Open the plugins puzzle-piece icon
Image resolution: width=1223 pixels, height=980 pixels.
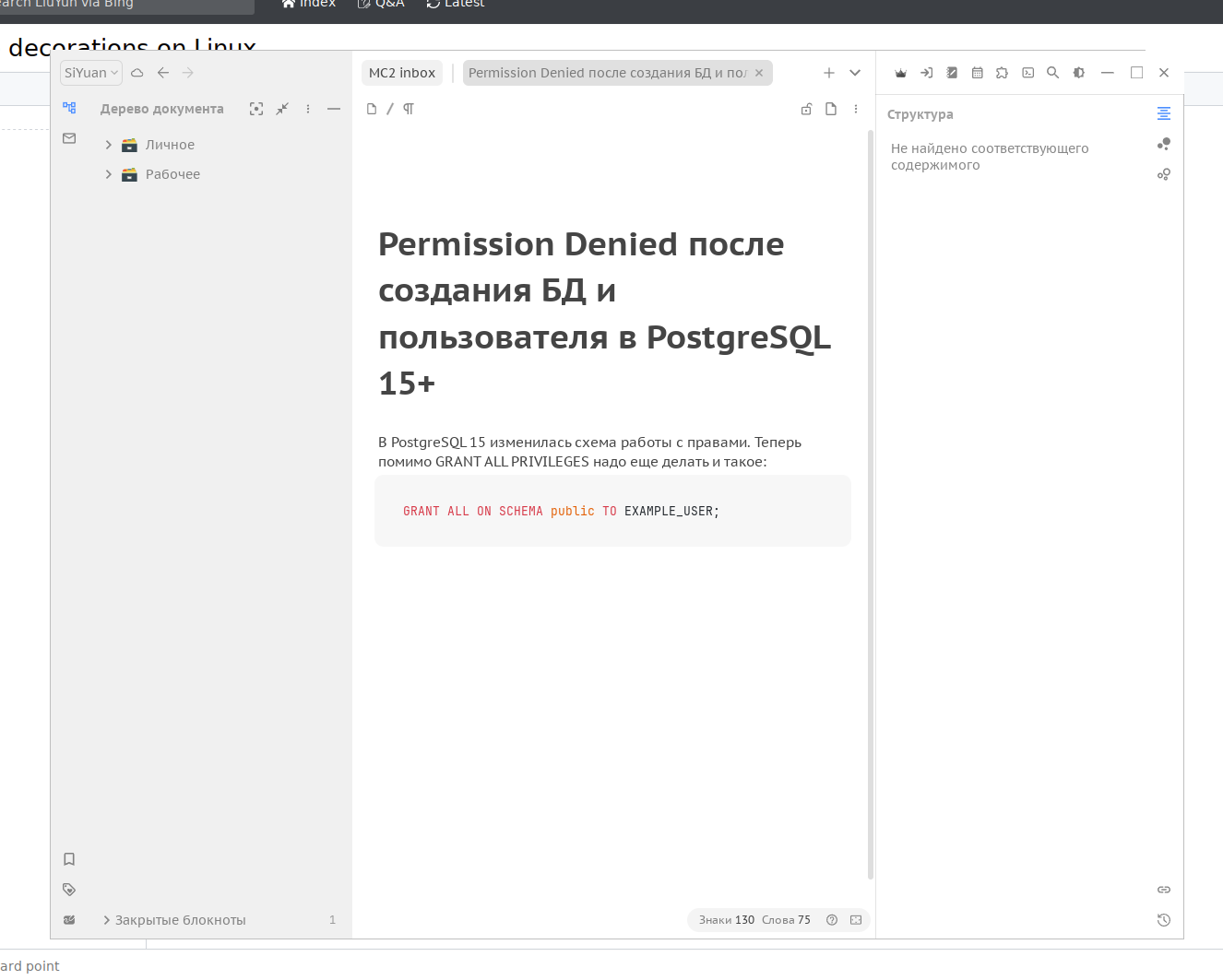coord(1003,73)
